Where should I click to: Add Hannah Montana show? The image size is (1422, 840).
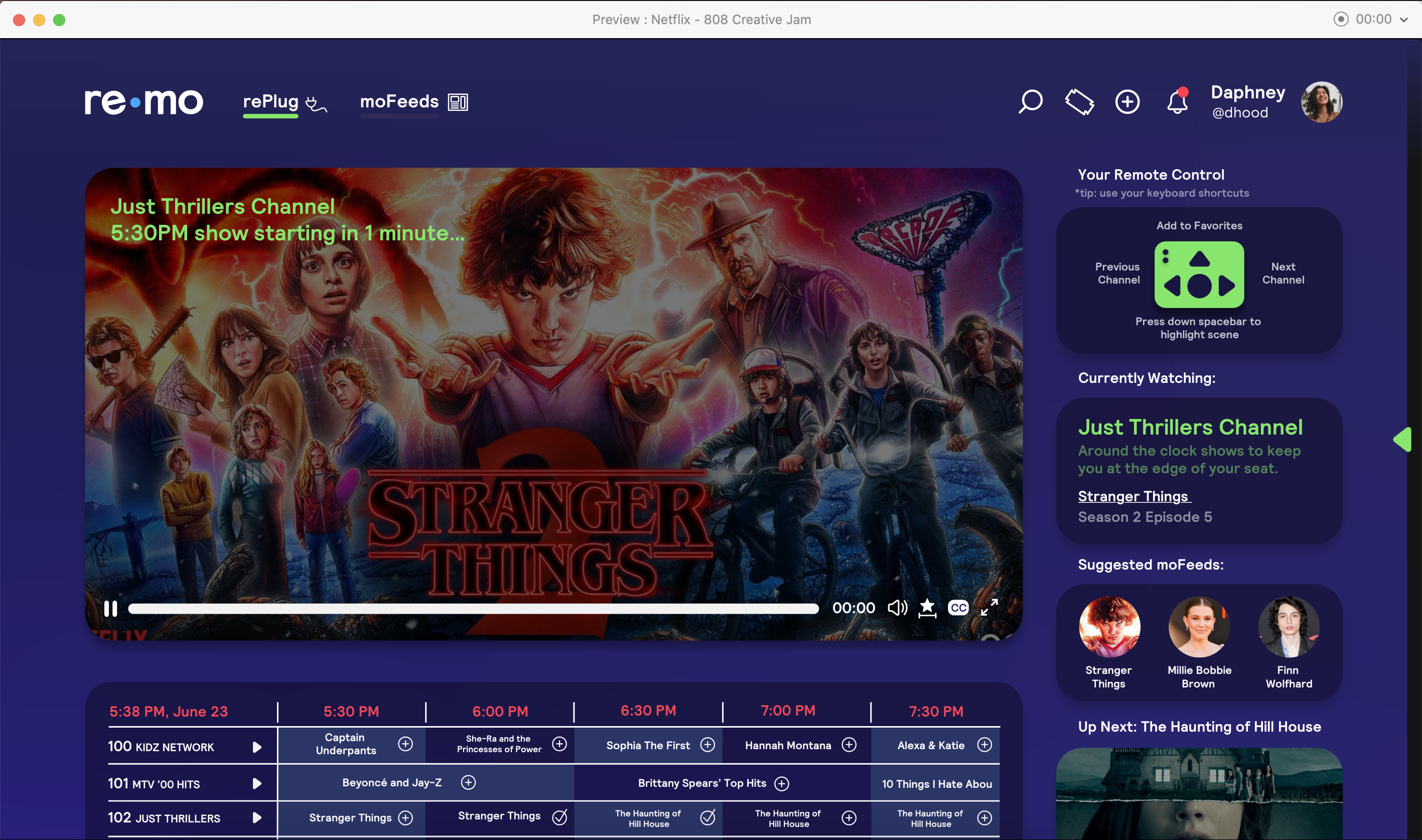(x=849, y=744)
